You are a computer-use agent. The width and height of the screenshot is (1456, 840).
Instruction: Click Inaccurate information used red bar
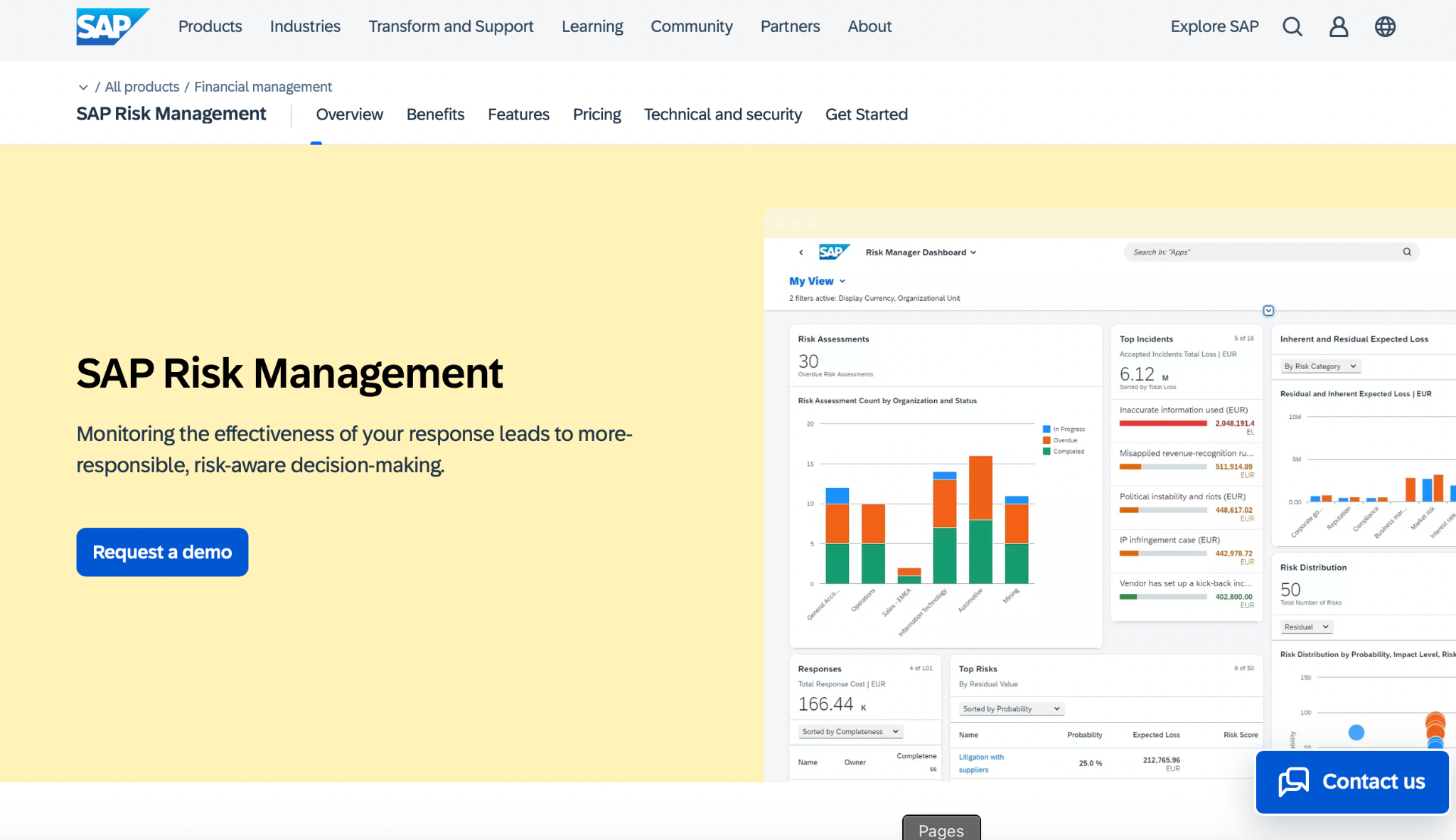[x=1163, y=423]
